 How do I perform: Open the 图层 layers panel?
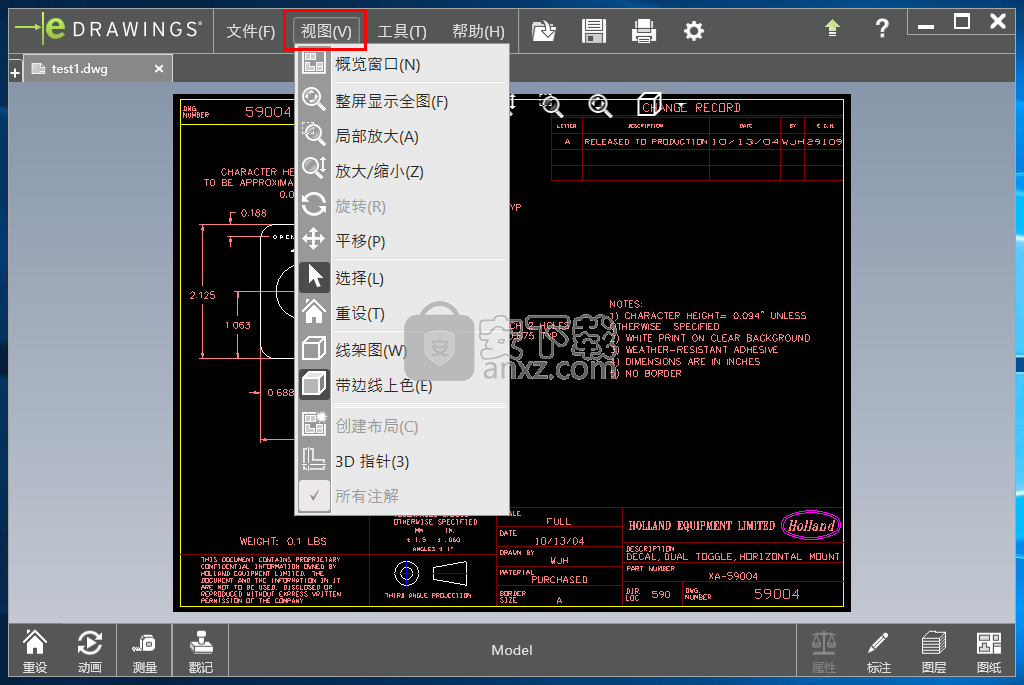(x=934, y=651)
